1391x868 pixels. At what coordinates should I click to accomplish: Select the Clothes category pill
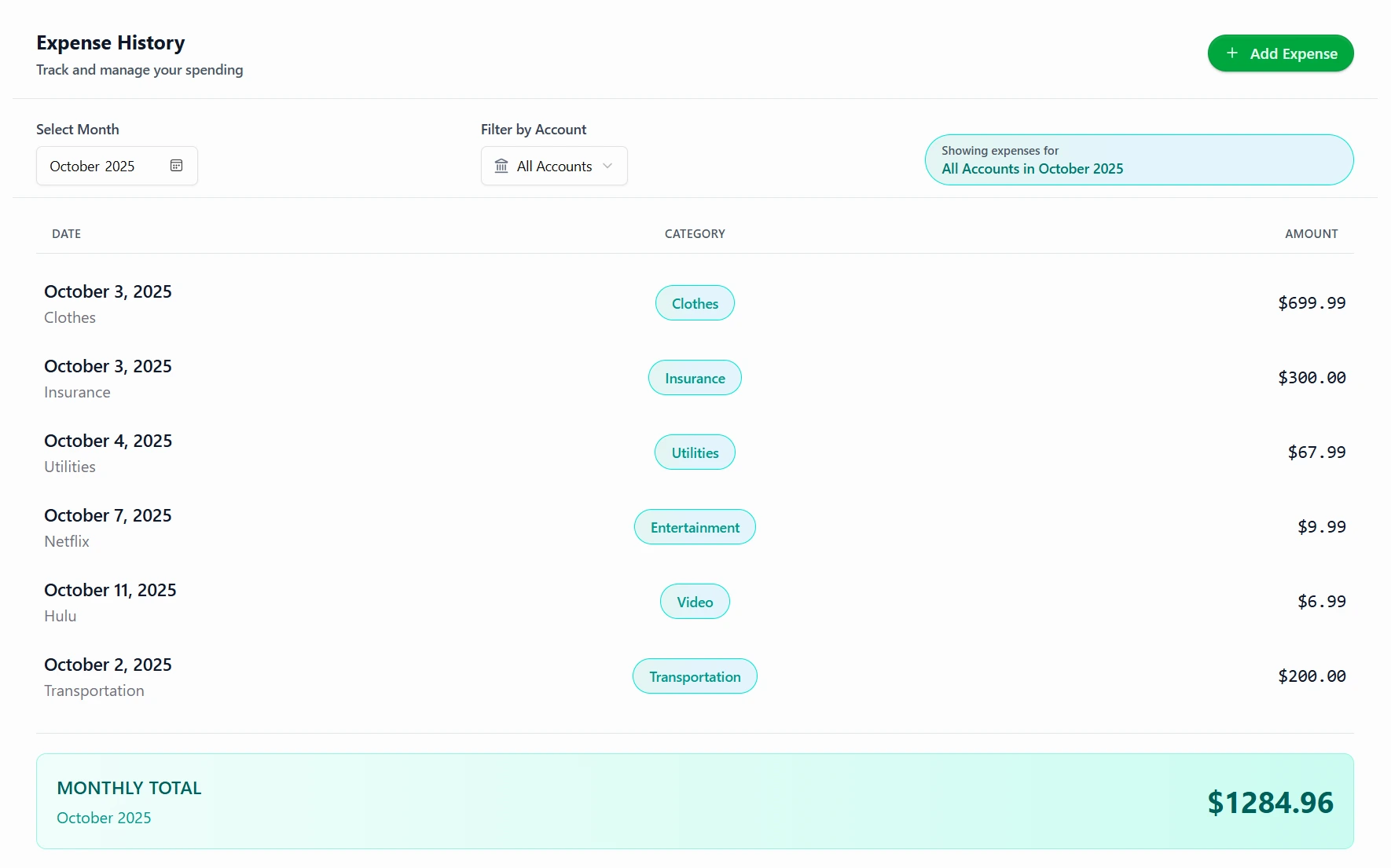click(694, 303)
